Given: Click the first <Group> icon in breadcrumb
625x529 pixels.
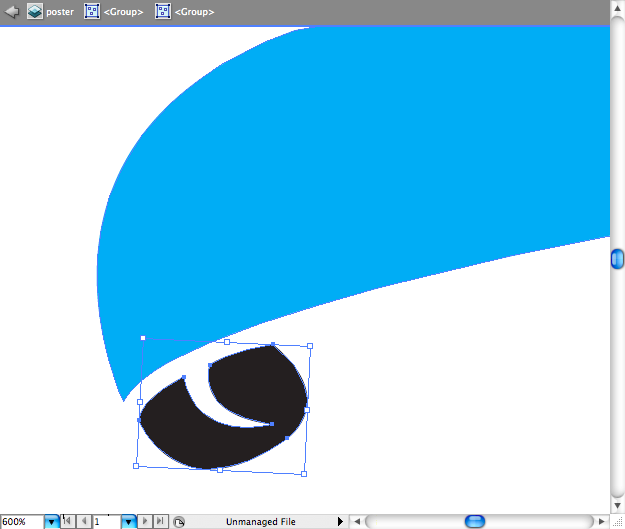Looking at the screenshot, I should pos(92,12).
